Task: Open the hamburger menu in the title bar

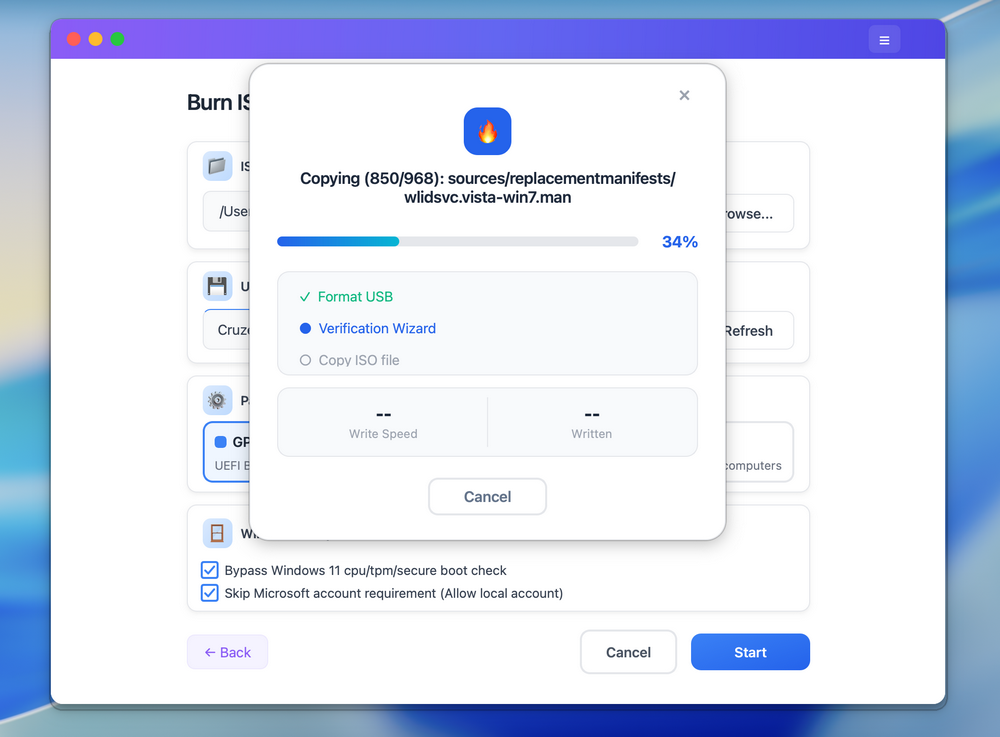Action: pos(884,39)
